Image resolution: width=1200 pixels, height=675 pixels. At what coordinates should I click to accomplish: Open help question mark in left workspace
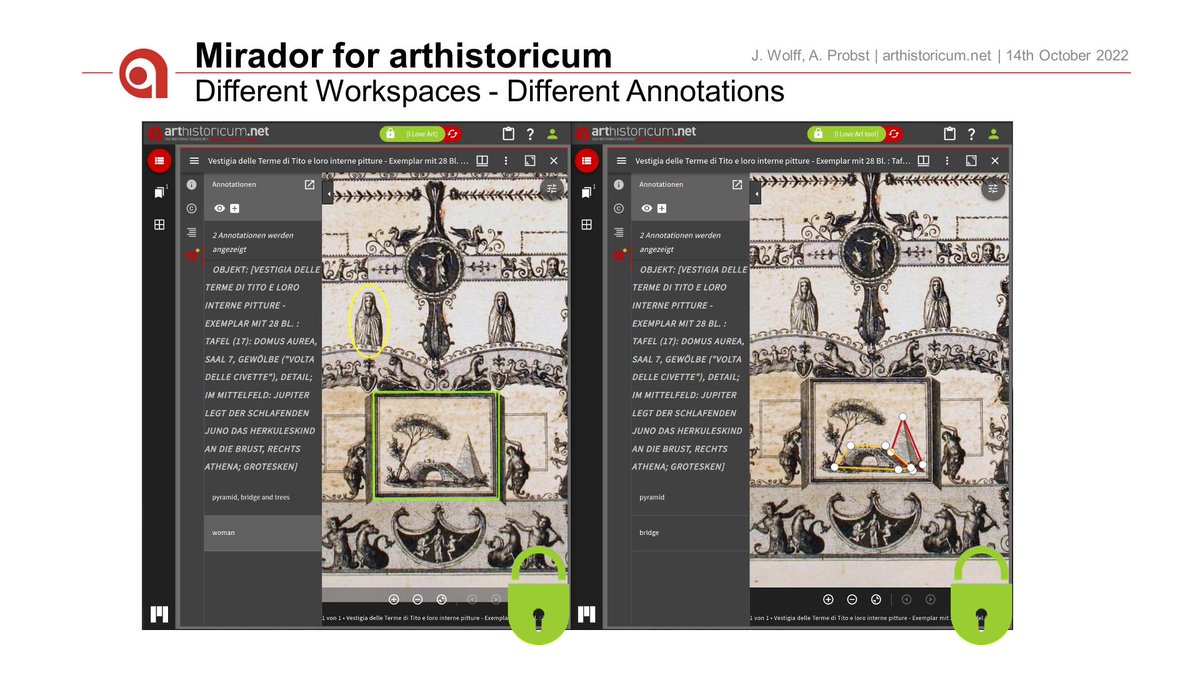[x=530, y=134]
